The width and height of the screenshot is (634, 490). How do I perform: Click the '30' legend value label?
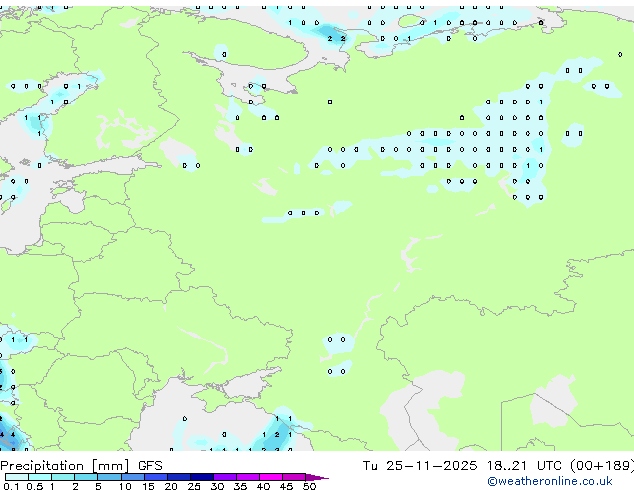tap(217, 486)
